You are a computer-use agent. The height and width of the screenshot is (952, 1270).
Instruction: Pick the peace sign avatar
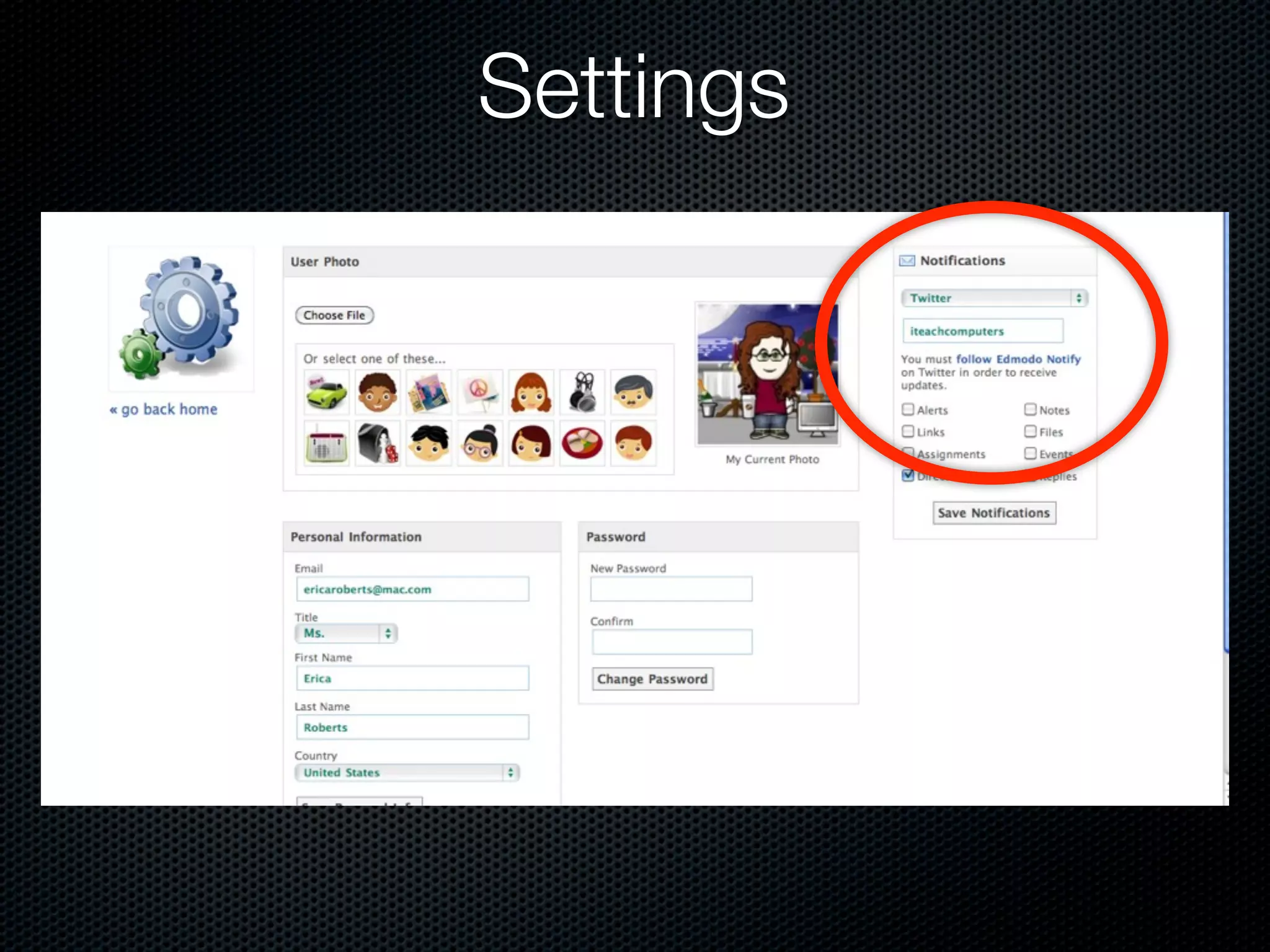tap(479, 392)
